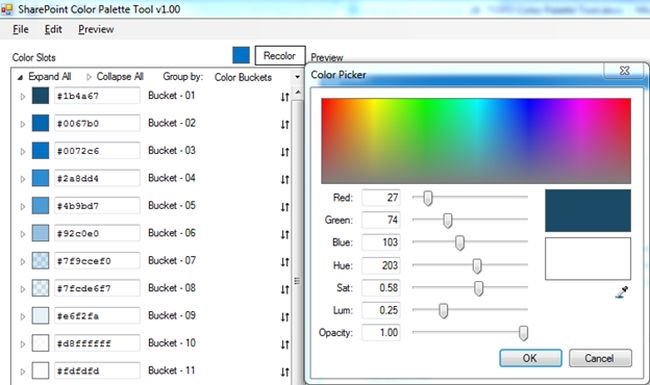
Task: Expand the Bucket - 04 row
Action: (x=23, y=179)
